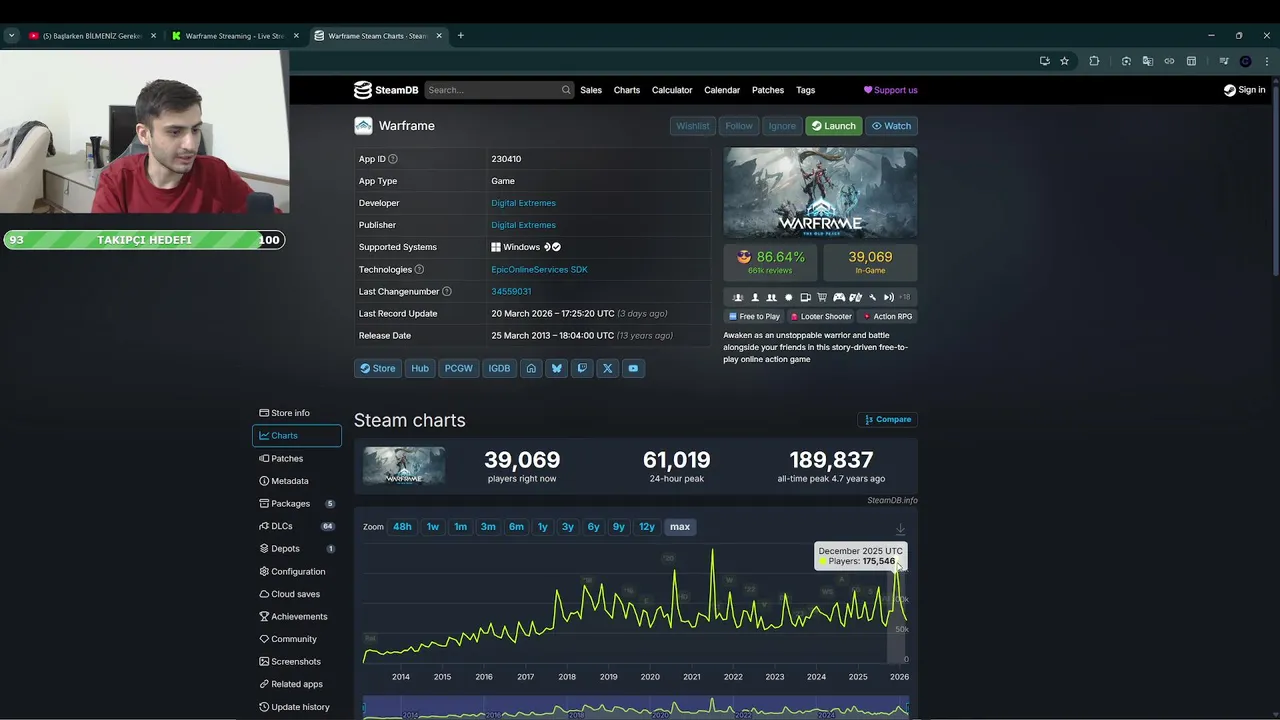
Task: Click the chart download arrow icon
Action: (900, 528)
